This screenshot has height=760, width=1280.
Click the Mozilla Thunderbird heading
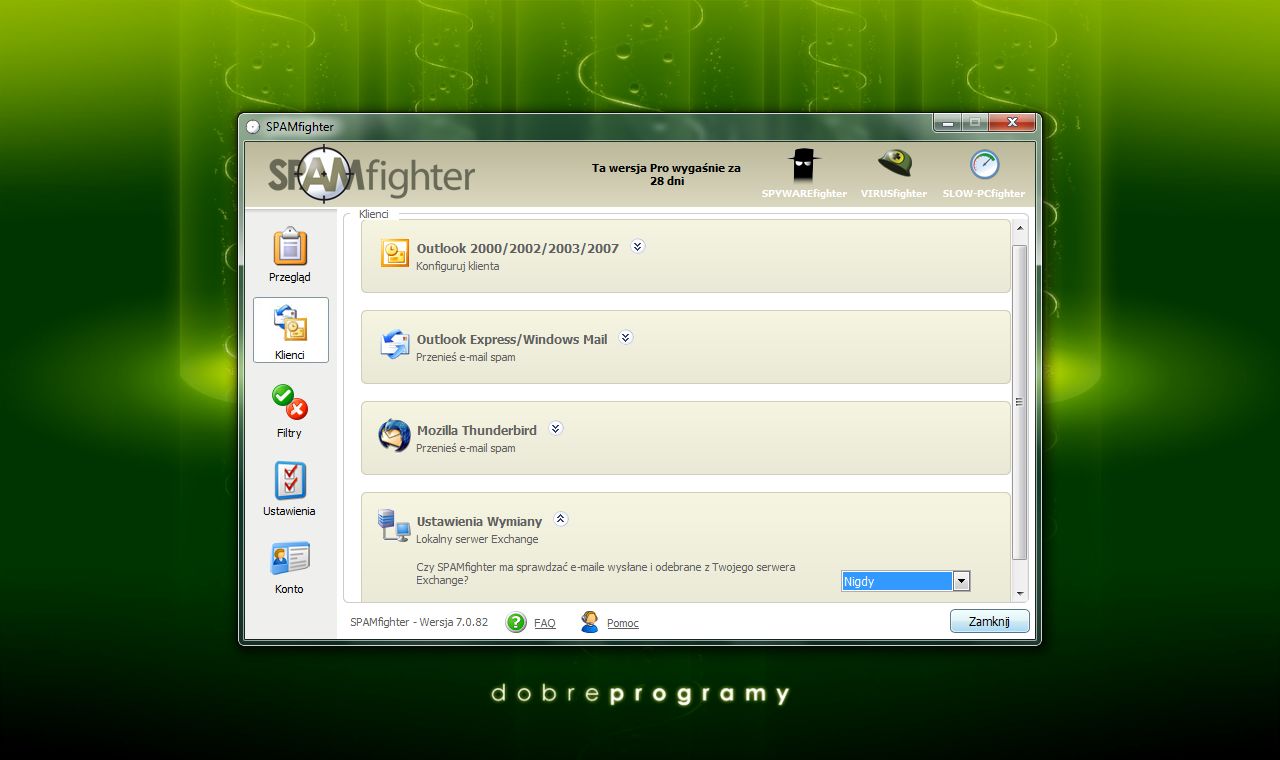click(477, 430)
